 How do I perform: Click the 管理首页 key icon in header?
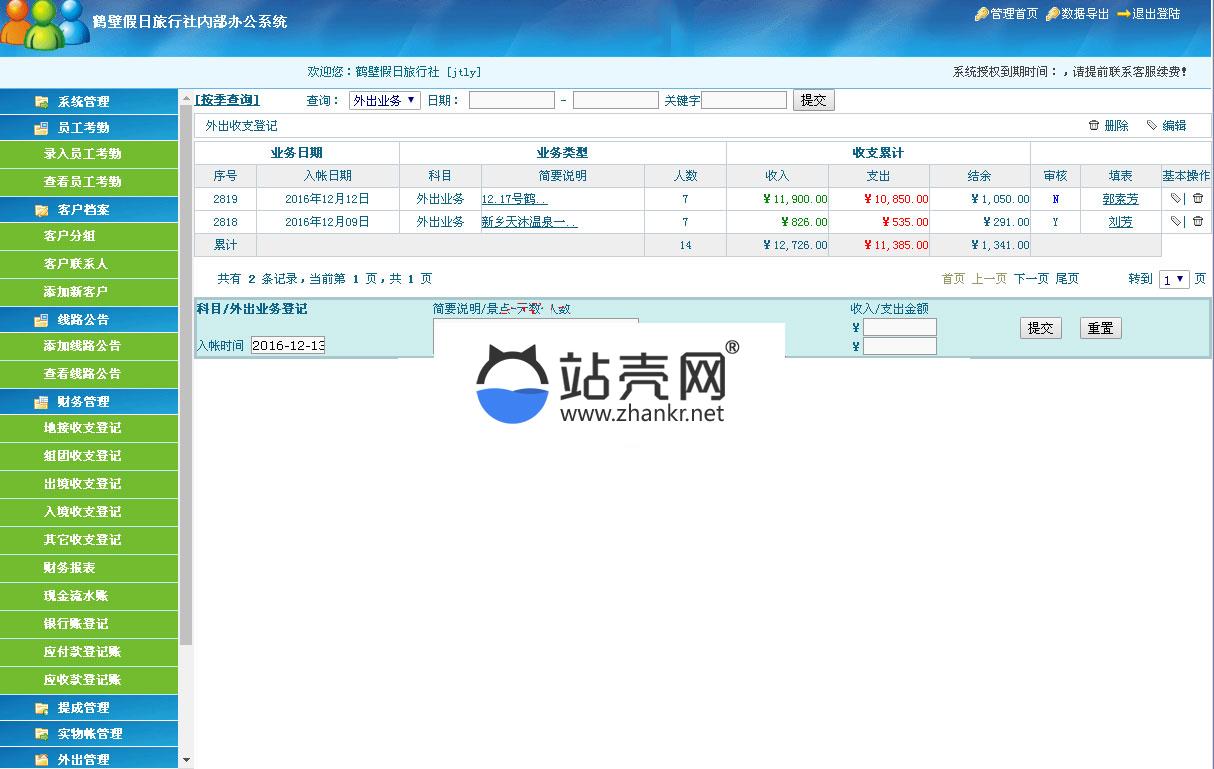981,14
